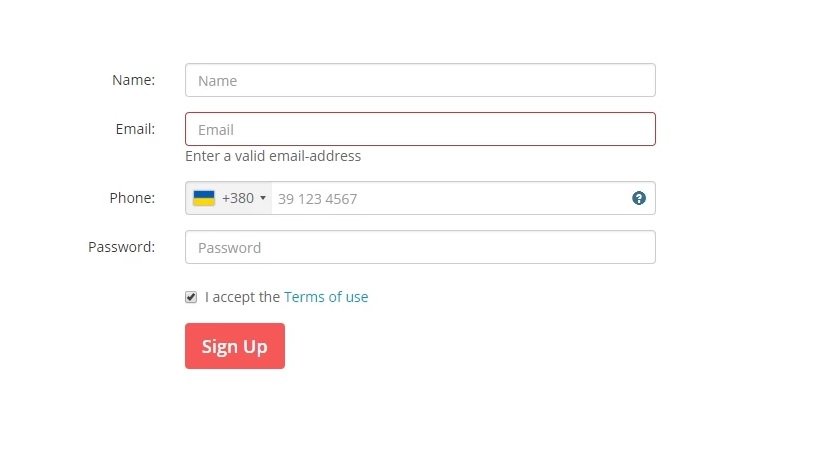The image size is (819, 460).
Task: Select the +380 country code text
Action: 238,198
